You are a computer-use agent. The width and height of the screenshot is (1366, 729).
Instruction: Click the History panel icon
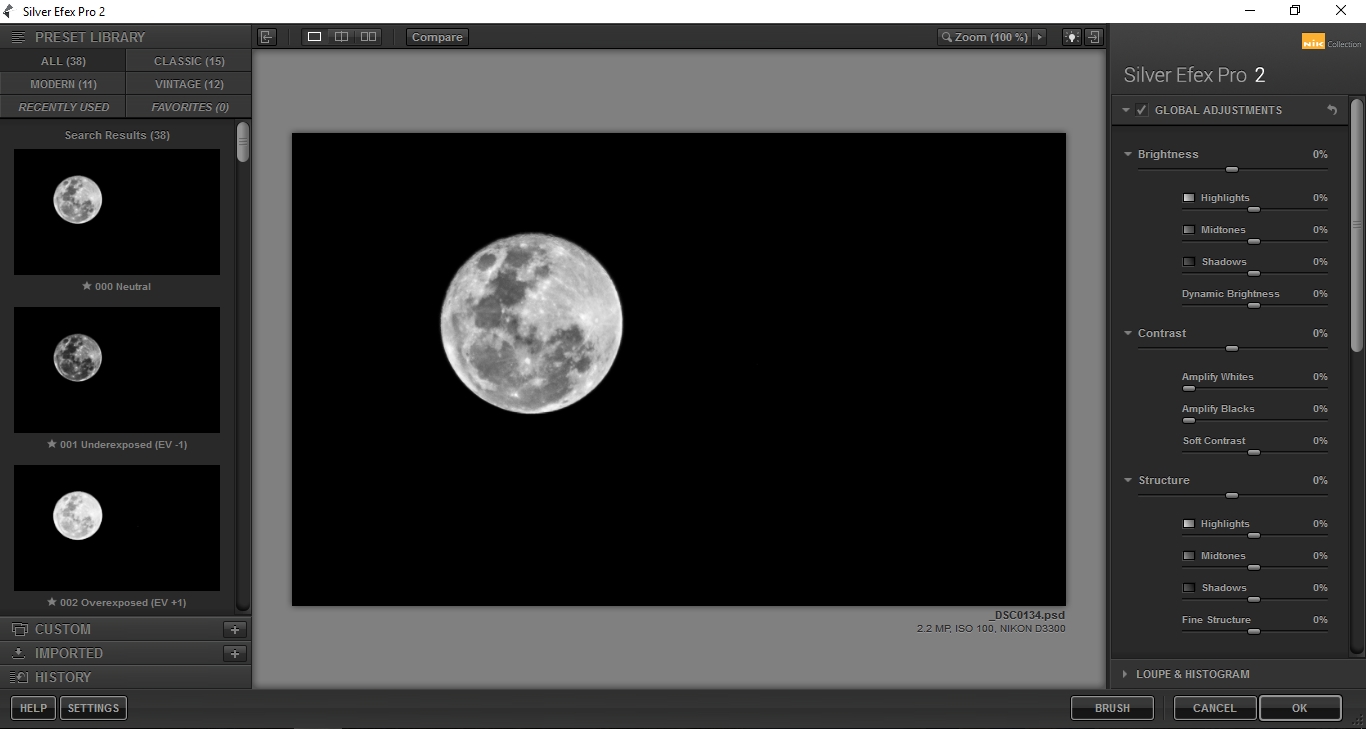(x=19, y=677)
